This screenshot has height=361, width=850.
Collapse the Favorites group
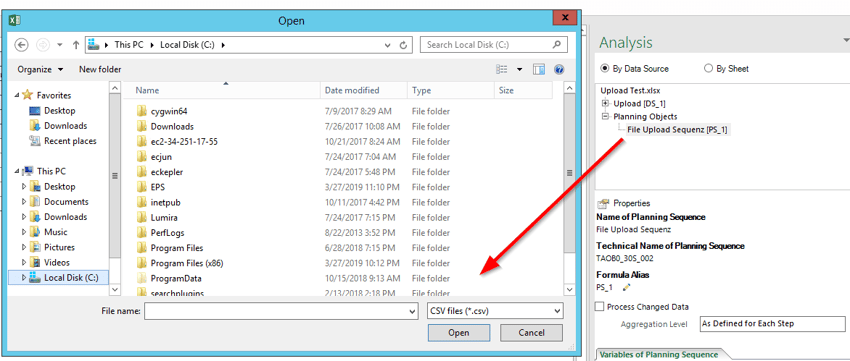(16, 95)
